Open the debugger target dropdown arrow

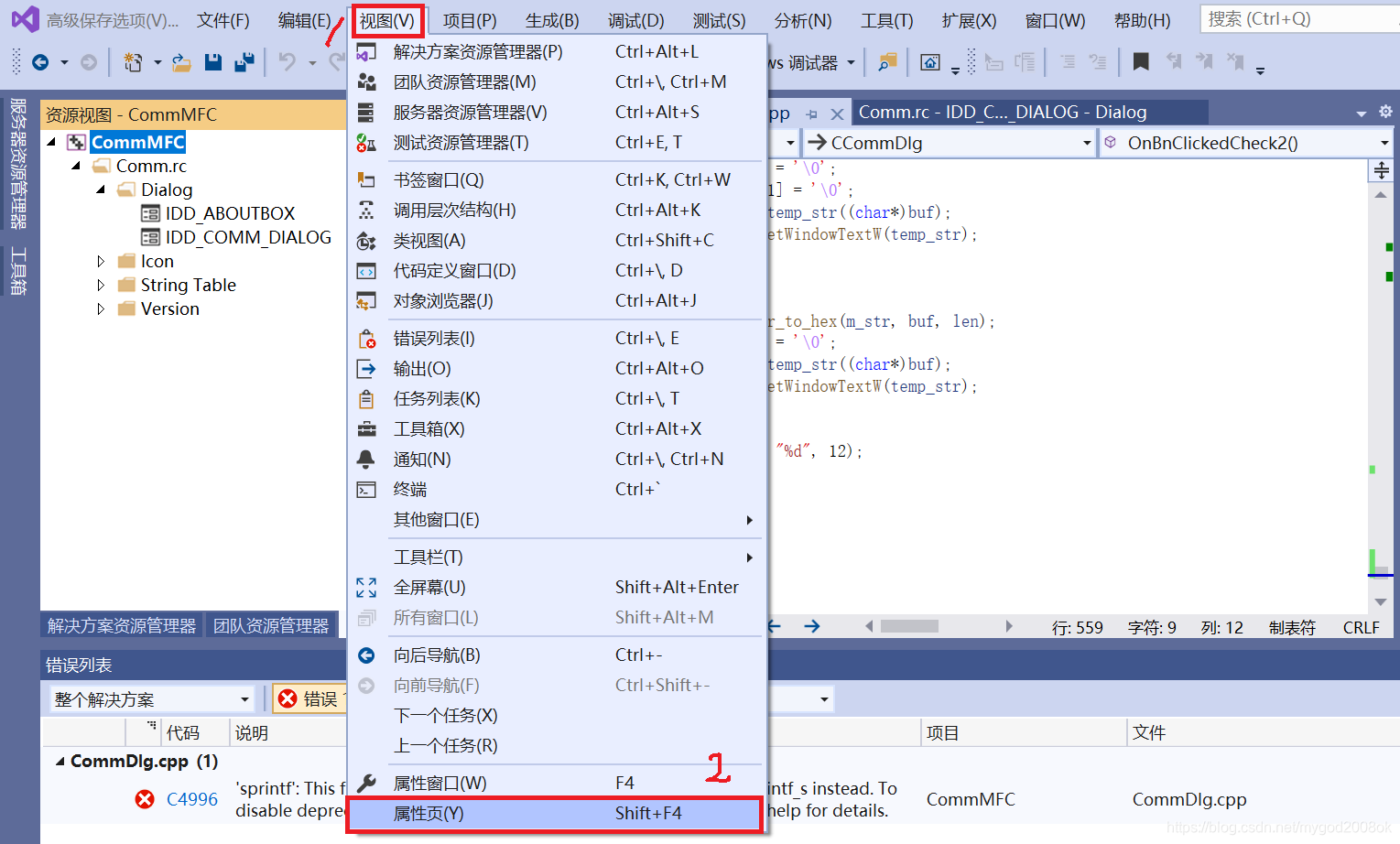[x=851, y=62]
